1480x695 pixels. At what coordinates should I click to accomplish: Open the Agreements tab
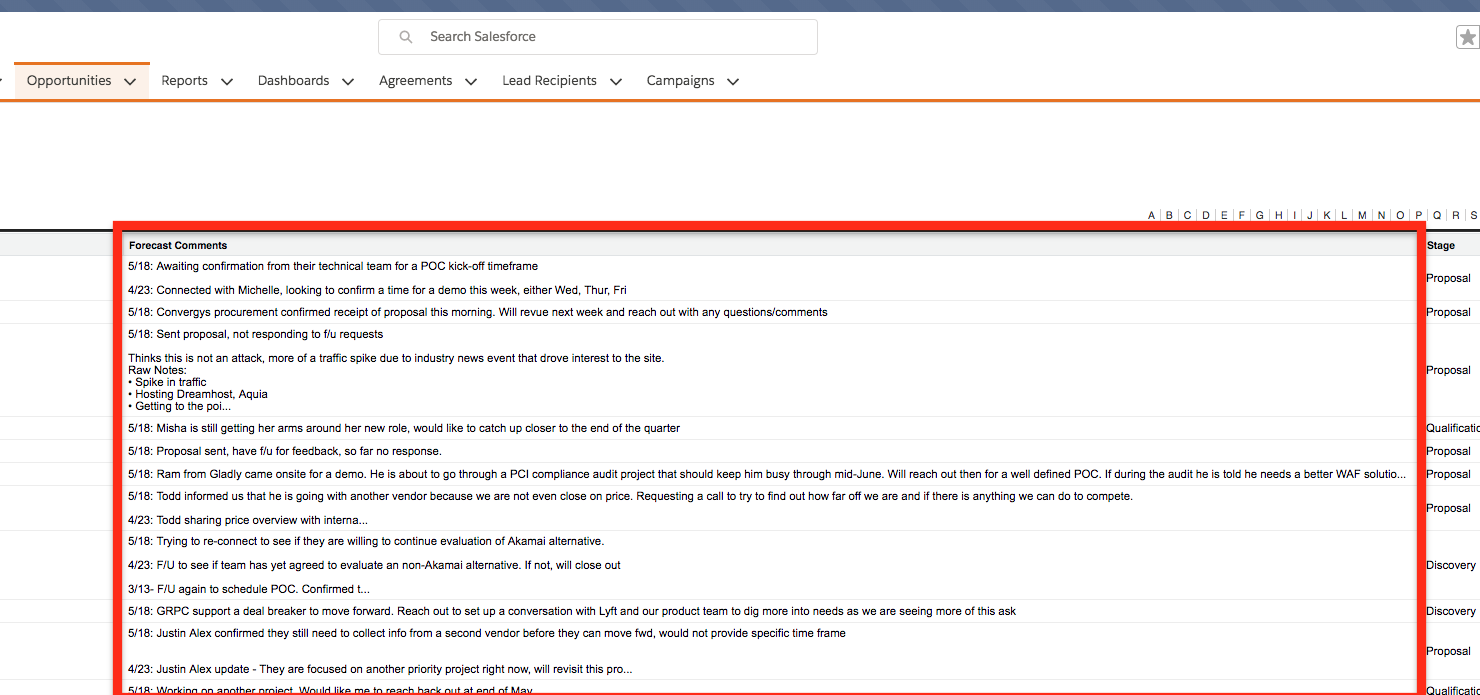415,81
